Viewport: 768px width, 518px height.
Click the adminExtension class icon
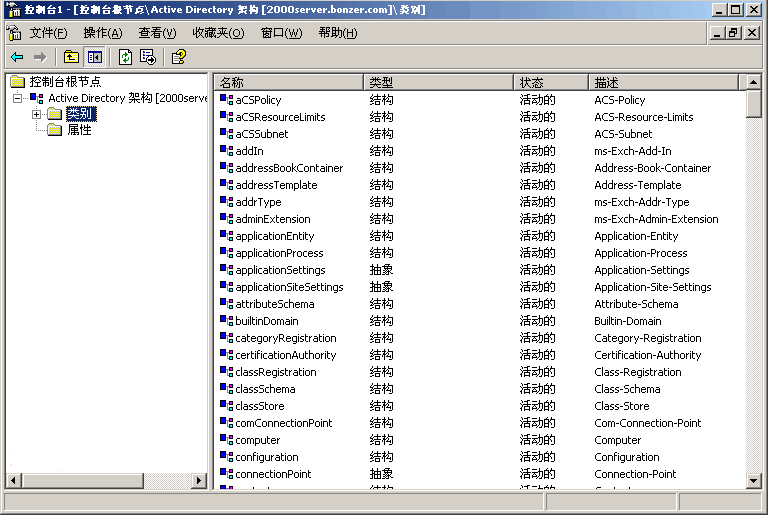click(x=226, y=219)
